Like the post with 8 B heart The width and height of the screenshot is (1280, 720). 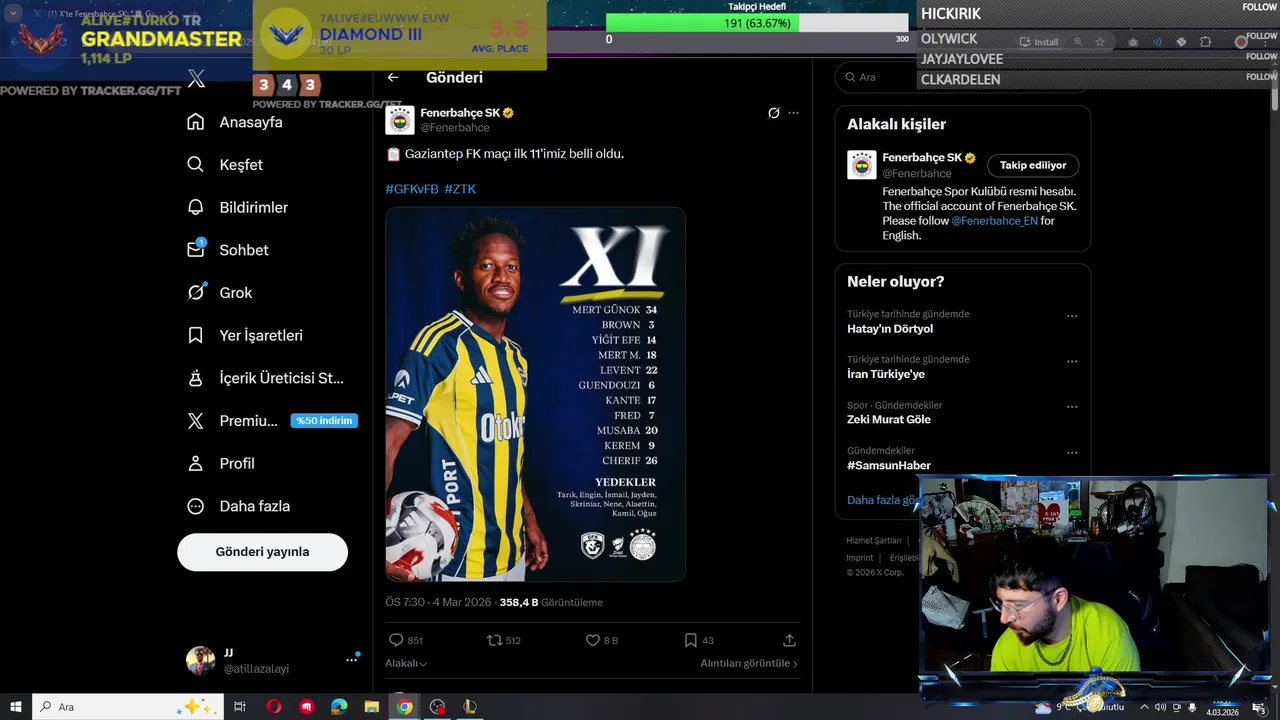pyautogui.click(x=592, y=640)
